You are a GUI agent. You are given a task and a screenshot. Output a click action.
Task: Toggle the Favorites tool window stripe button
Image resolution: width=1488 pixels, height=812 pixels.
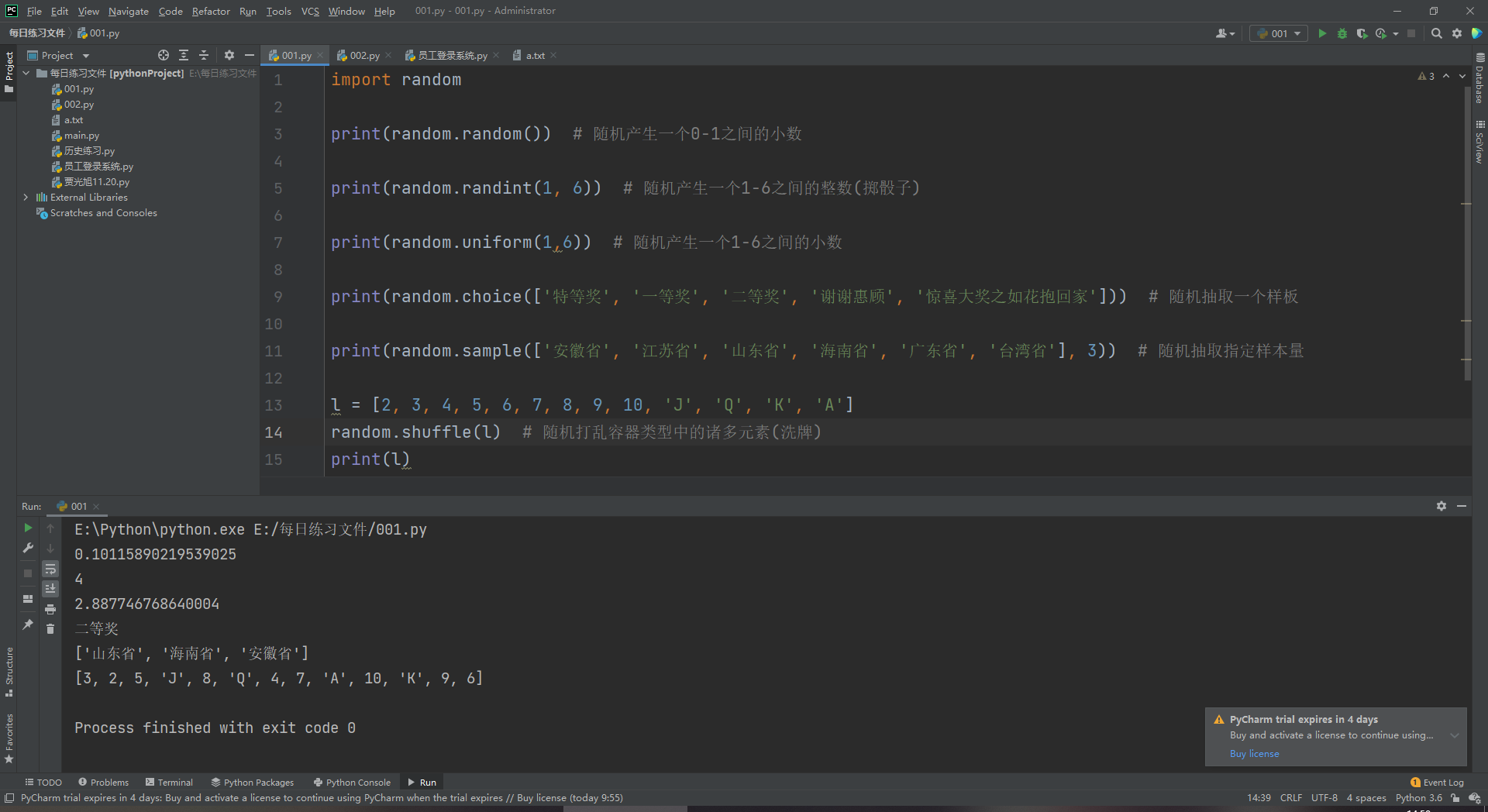[x=9, y=738]
